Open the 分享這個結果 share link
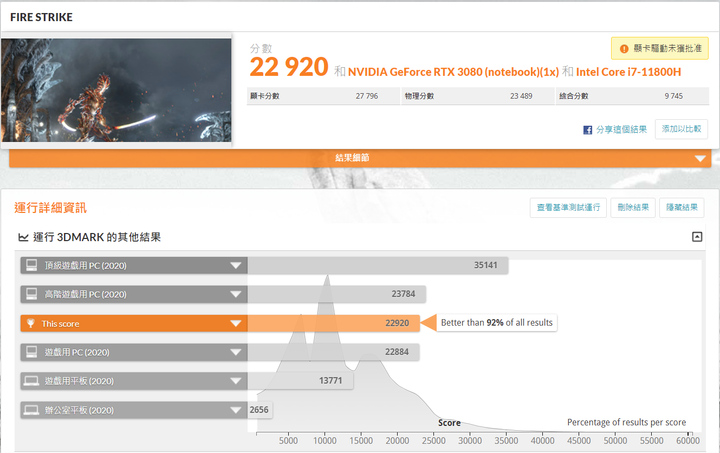Viewport: 720px width, 453px height. [x=621, y=130]
